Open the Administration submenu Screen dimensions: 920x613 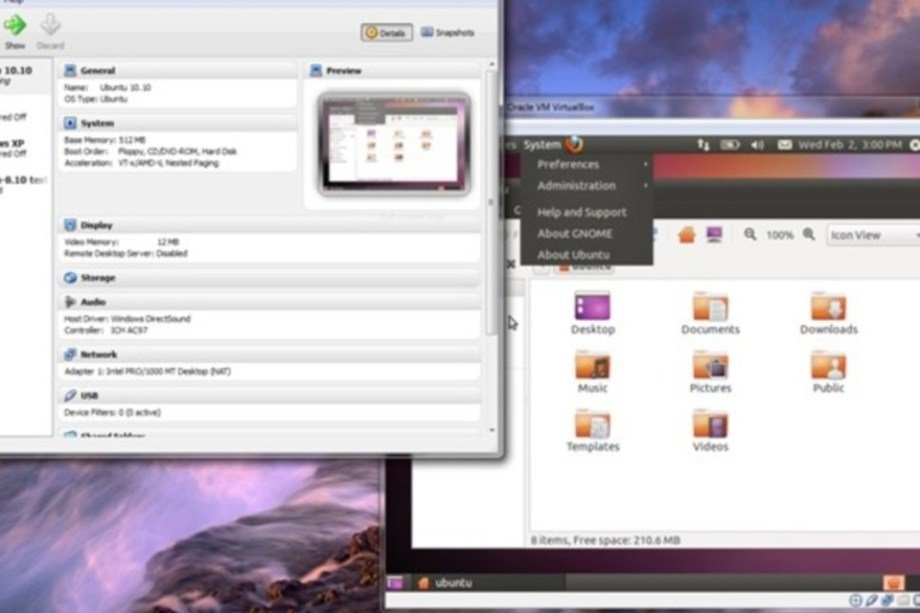[x=587, y=185]
